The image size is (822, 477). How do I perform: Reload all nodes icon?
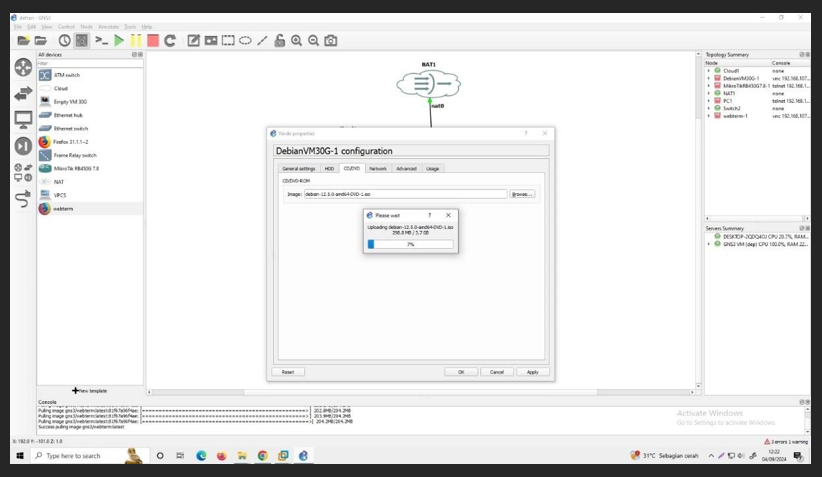pyautogui.click(x=170, y=41)
